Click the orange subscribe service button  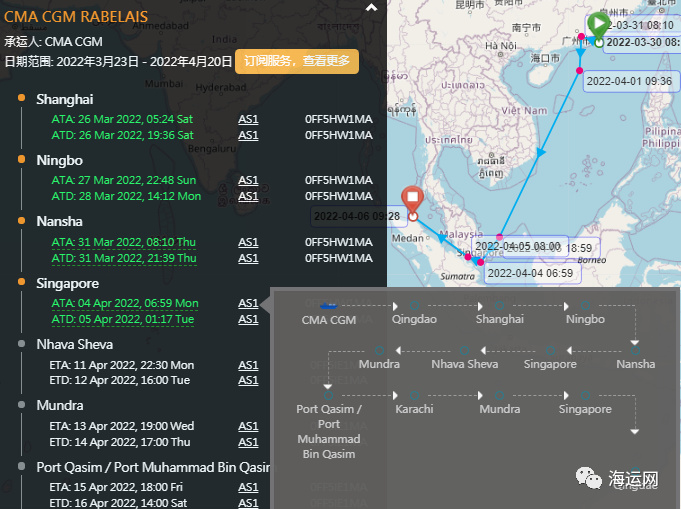pyautogui.click(x=297, y=61)
